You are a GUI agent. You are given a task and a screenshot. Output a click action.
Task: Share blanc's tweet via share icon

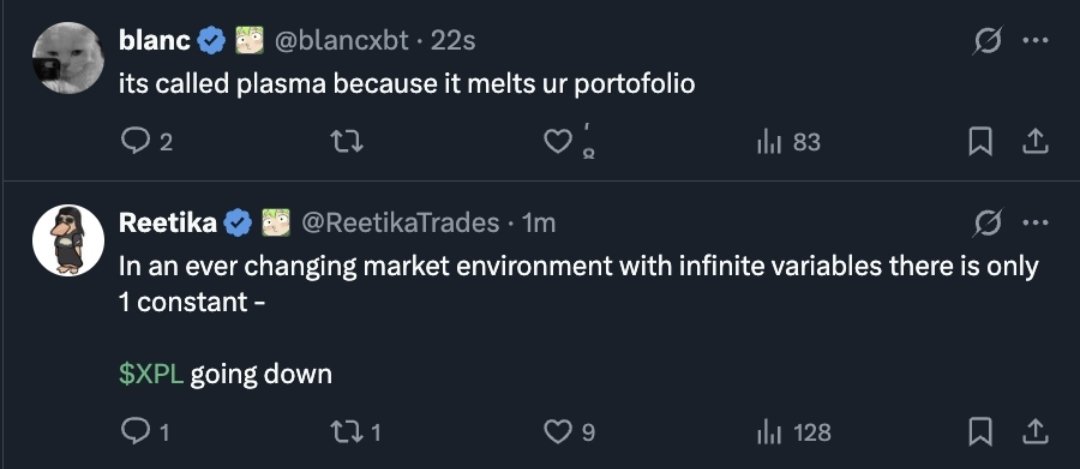click(x=1036, y=143)
